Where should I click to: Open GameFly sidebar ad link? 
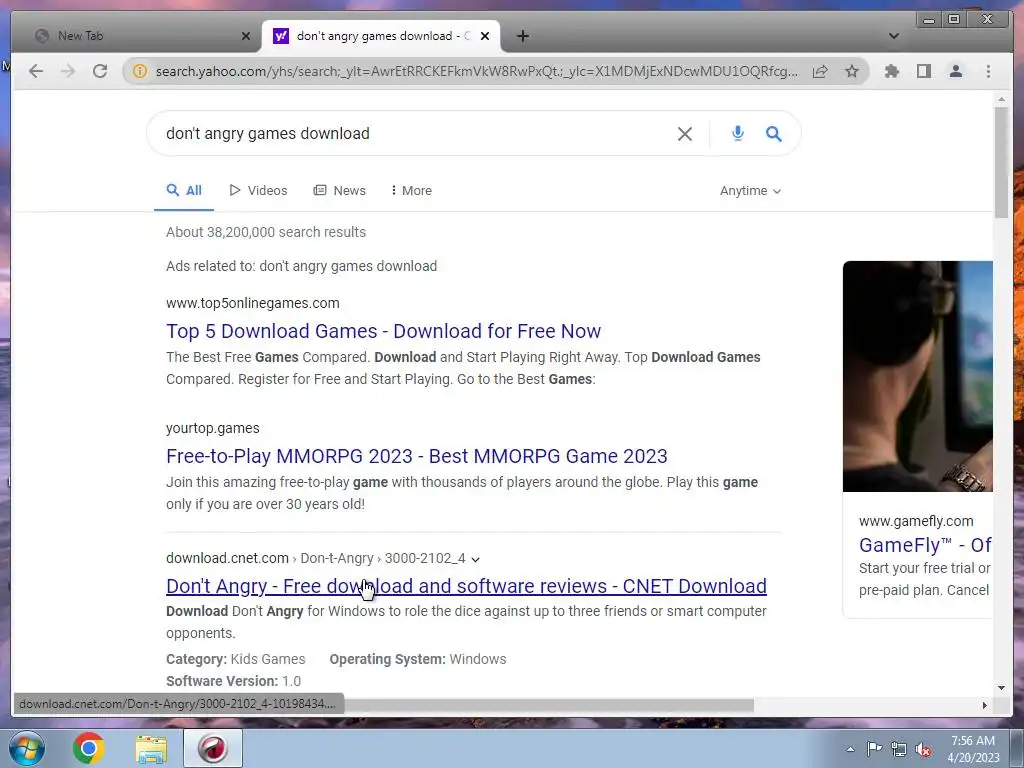925,545
